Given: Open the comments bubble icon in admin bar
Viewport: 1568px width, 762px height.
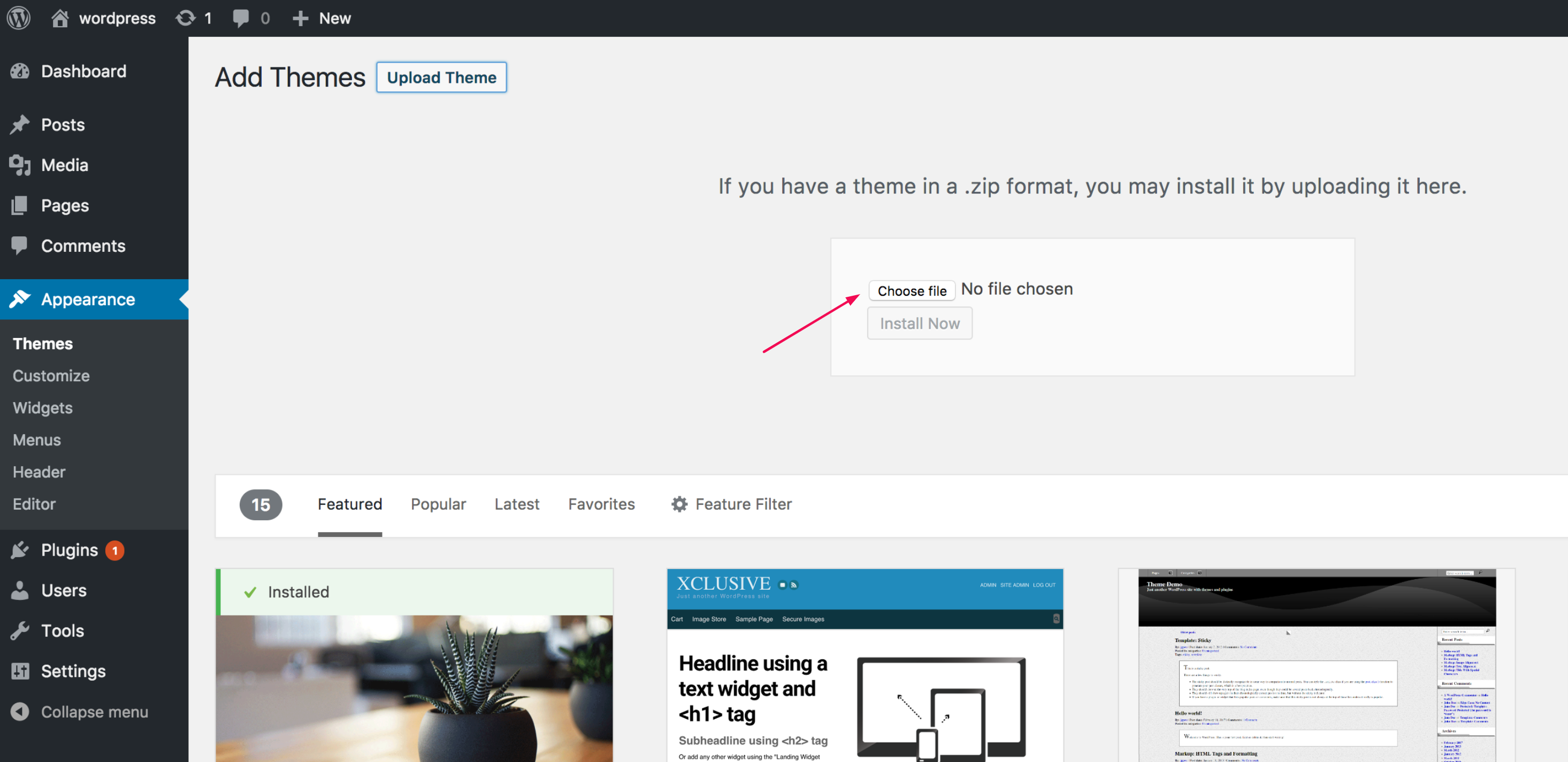Looking at the screenshot, I should point(240,18).
